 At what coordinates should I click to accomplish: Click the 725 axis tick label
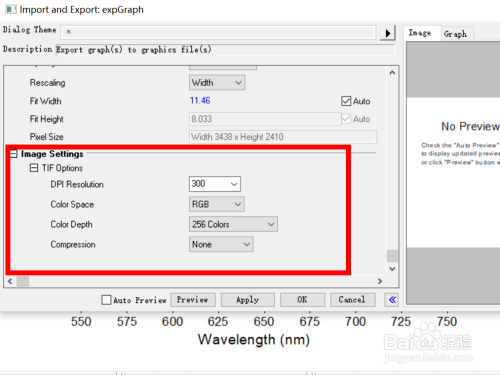(401, 322)
